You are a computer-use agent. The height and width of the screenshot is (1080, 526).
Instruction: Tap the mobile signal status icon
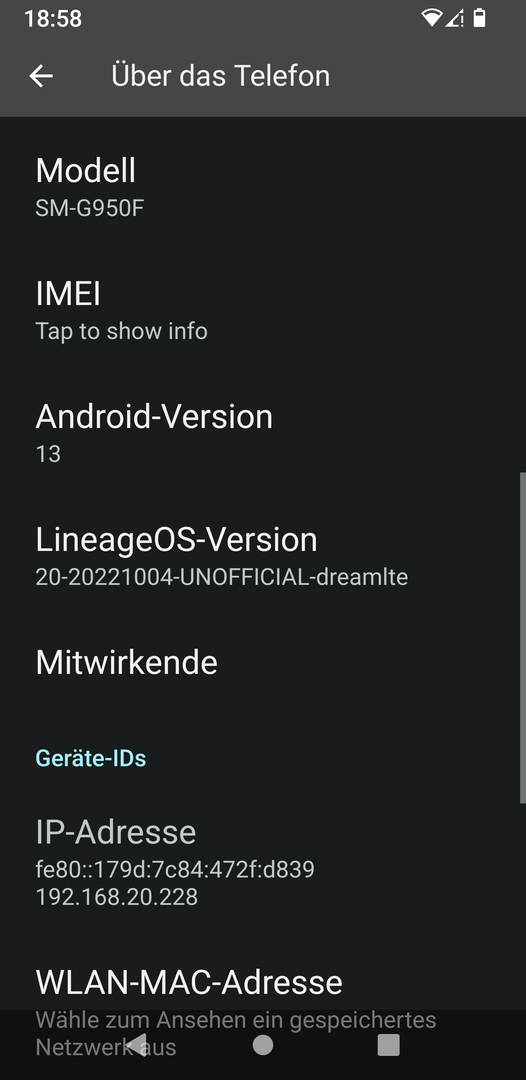point(454,18)
